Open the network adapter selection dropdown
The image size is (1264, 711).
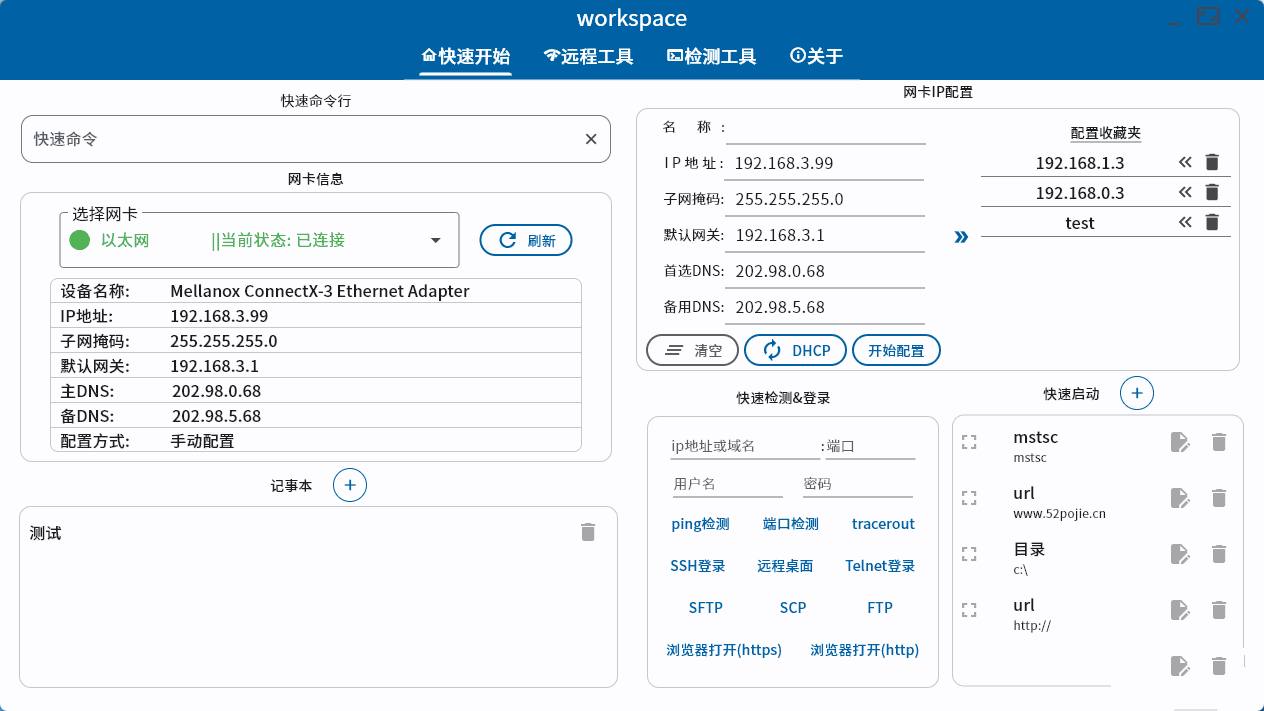436,240
